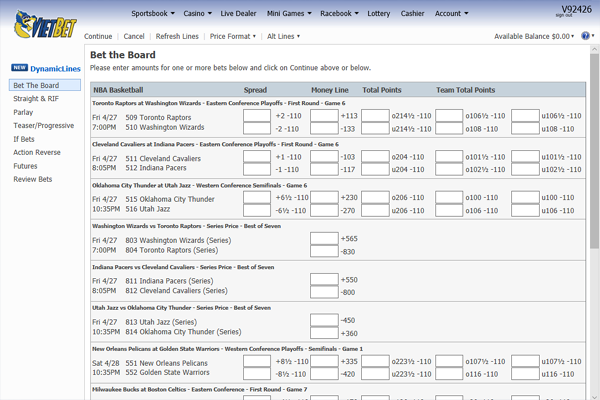600x400 pixels.
Task: Click the Indiana Pacers Series +550 field
Action: tap(324, 279)
